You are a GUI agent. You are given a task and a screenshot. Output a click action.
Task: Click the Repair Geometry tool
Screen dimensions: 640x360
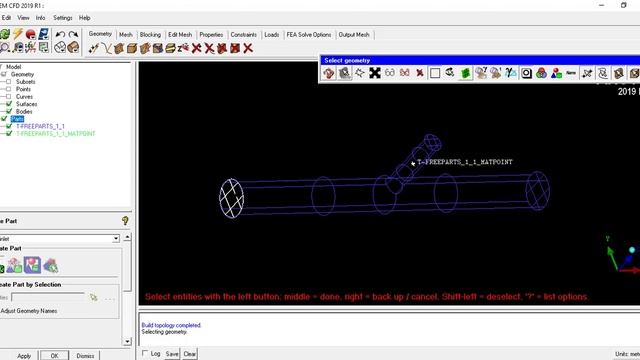158,49
